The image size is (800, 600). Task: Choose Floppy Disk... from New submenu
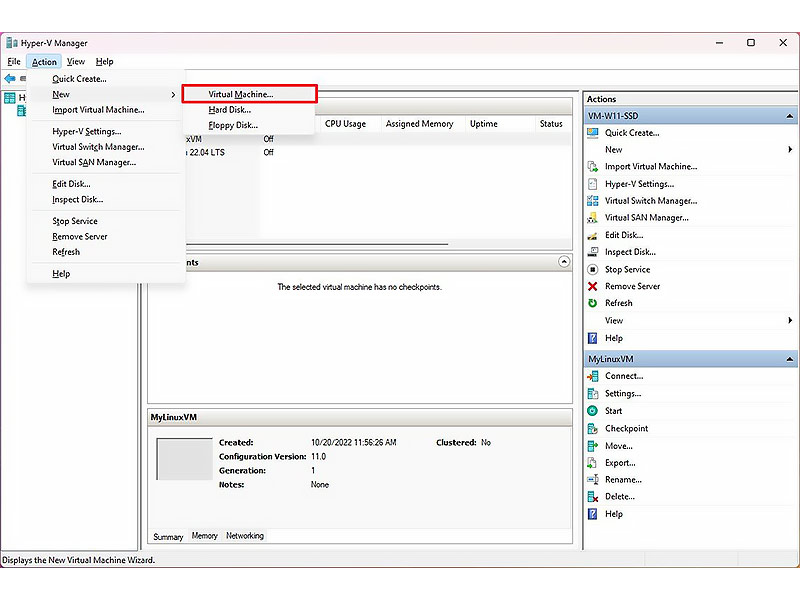[249, 125]
